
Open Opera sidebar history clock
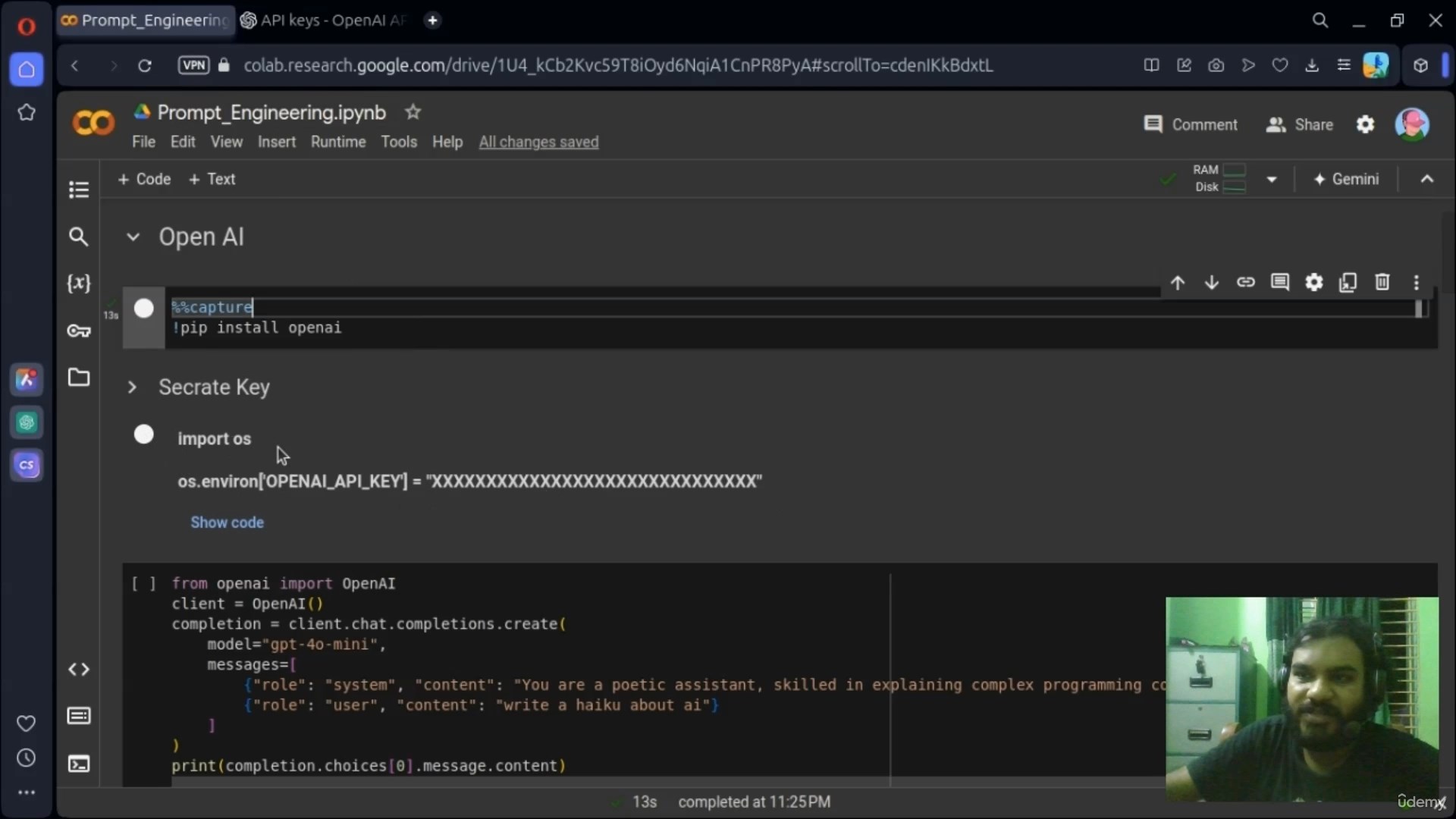coord(27,758)
